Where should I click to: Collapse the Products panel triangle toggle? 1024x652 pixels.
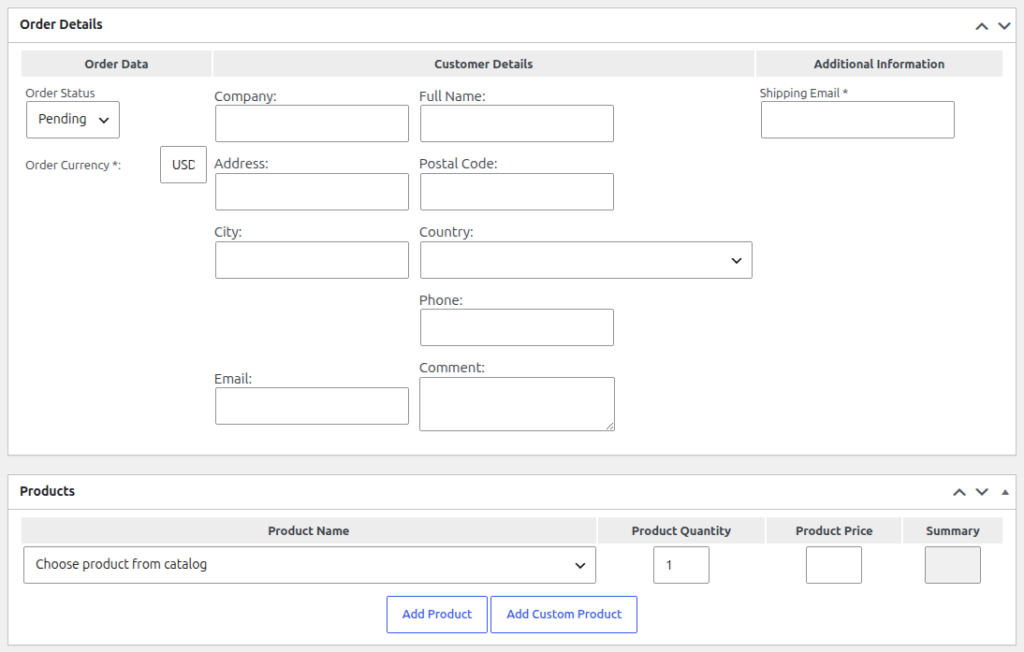[x=1005, y=492]
